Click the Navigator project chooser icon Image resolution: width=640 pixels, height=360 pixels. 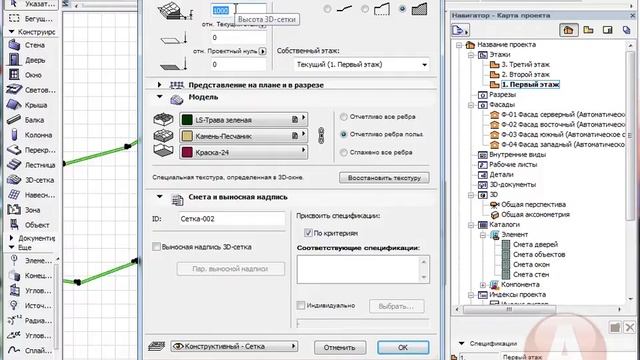click(460, 30)
